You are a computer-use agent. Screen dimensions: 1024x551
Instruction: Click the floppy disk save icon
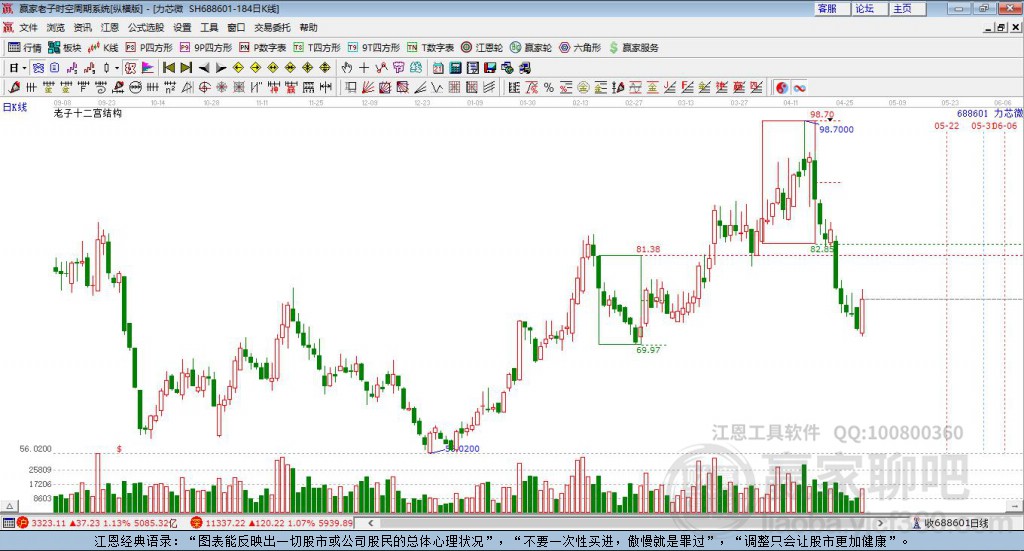point(490,68)
